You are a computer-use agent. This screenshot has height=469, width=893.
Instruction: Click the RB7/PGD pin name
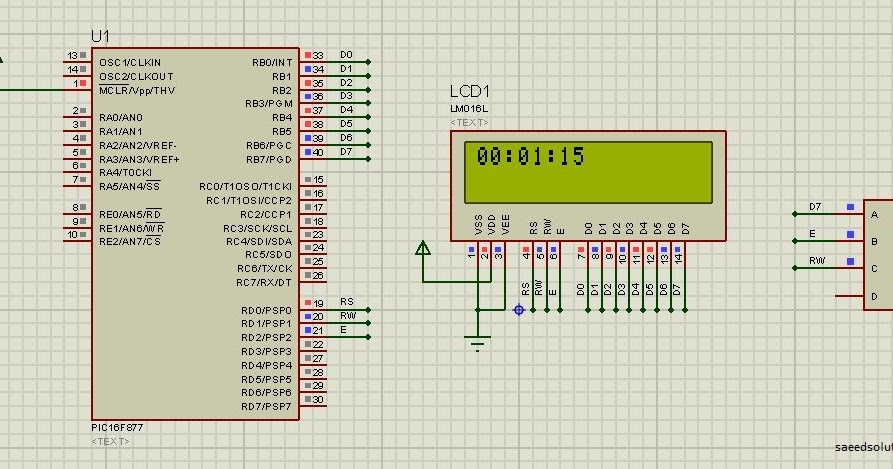pos(268,159)
